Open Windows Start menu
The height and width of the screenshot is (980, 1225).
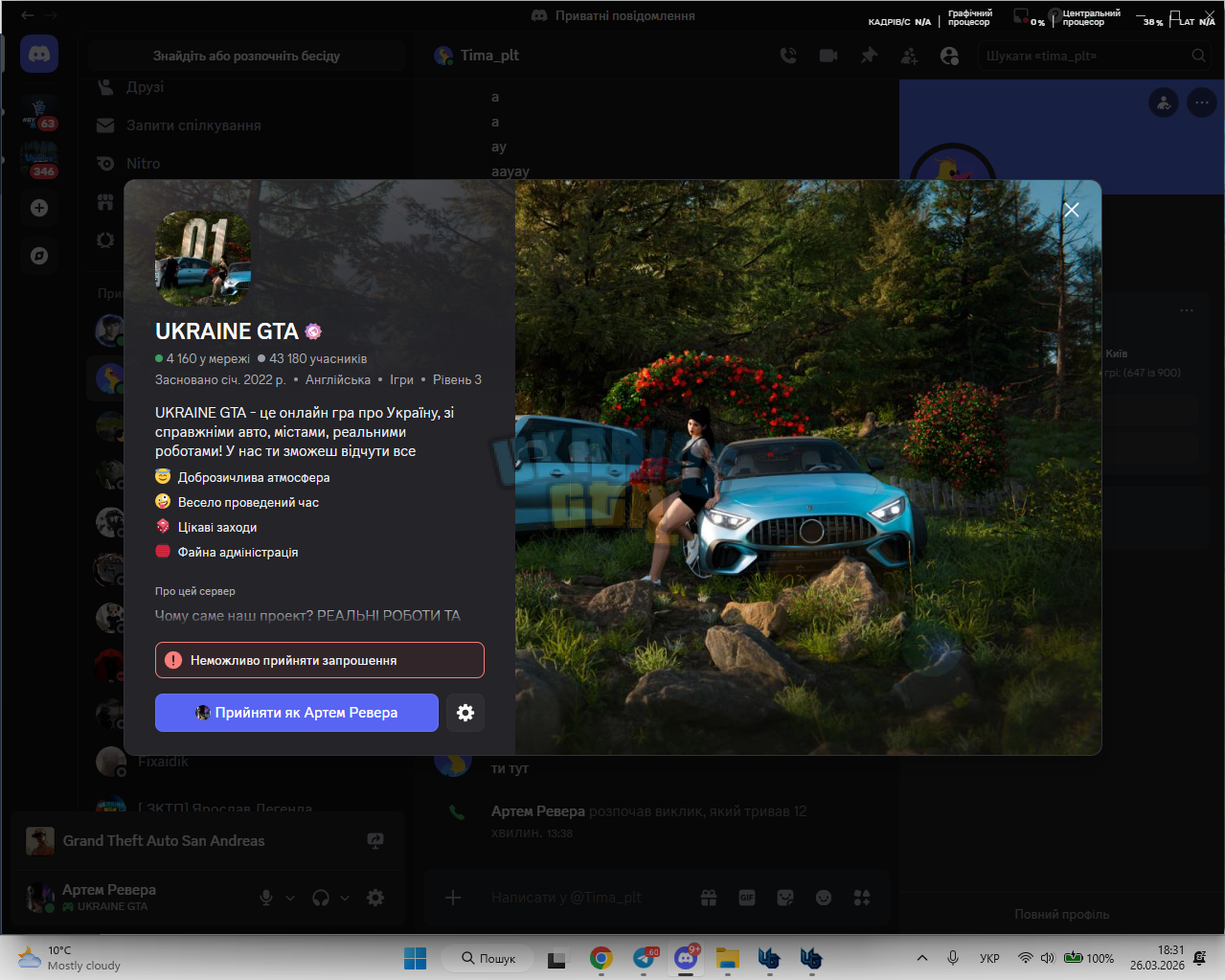[415, 958]
